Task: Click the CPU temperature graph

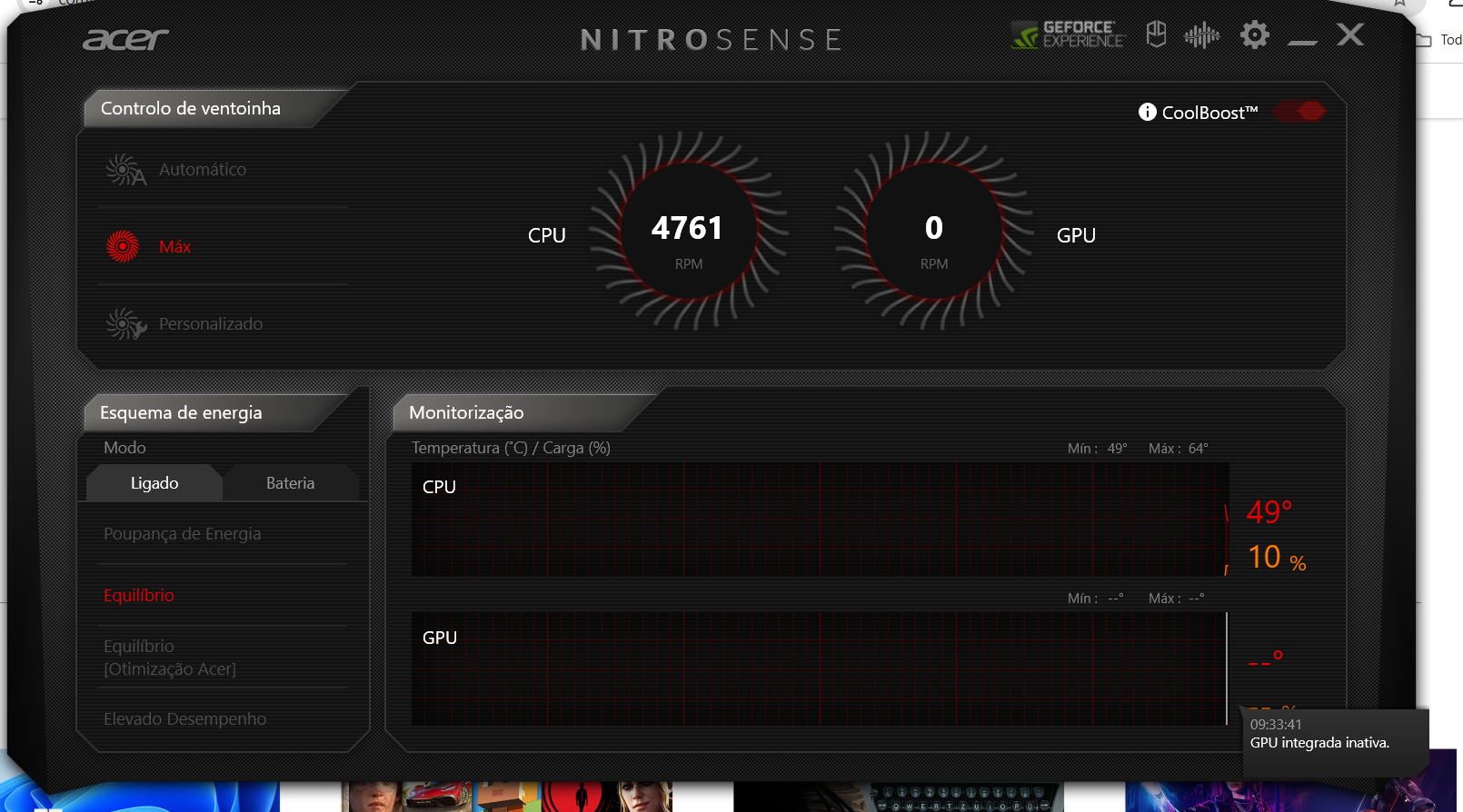Action: click(x=820, y=520)
